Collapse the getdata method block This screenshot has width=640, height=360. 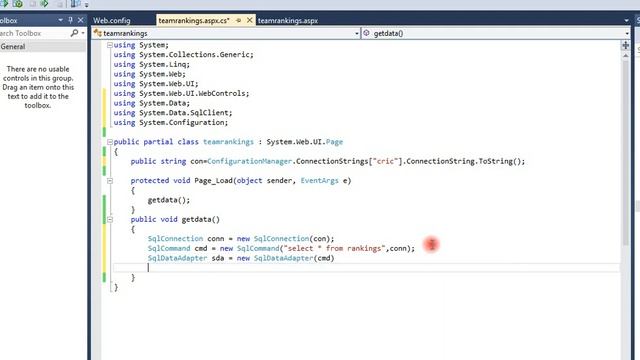point(110,219)
